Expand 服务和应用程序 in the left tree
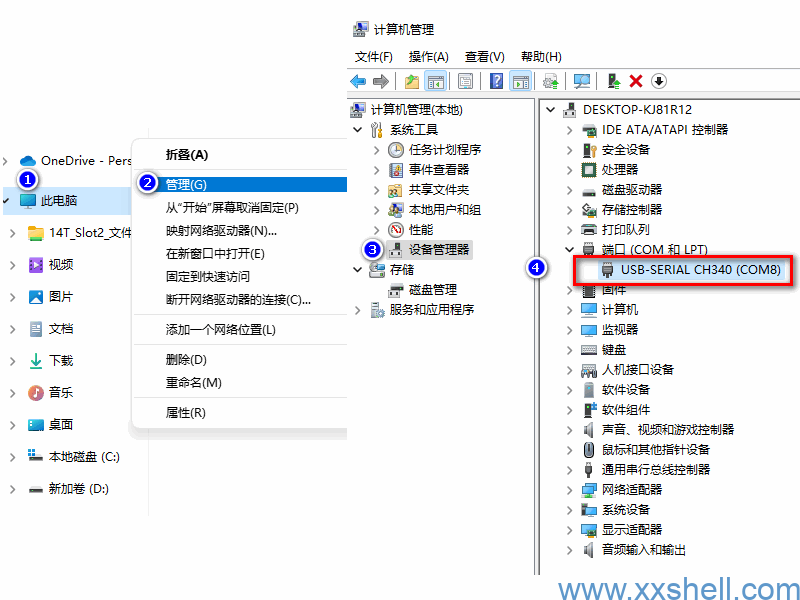The height and width of the screenshot is (600, 800). [358, 309]
